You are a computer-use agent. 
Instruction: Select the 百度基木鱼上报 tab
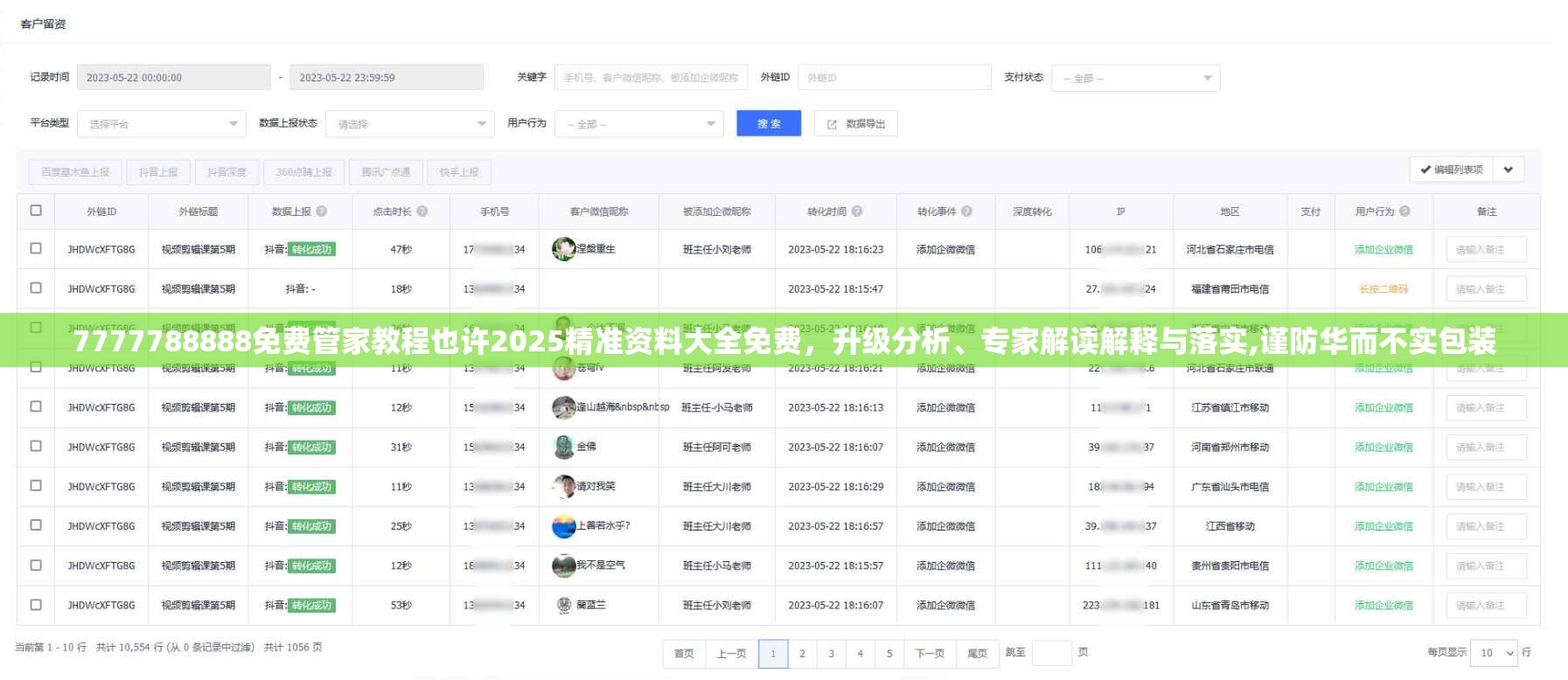[x=75, y=172]
